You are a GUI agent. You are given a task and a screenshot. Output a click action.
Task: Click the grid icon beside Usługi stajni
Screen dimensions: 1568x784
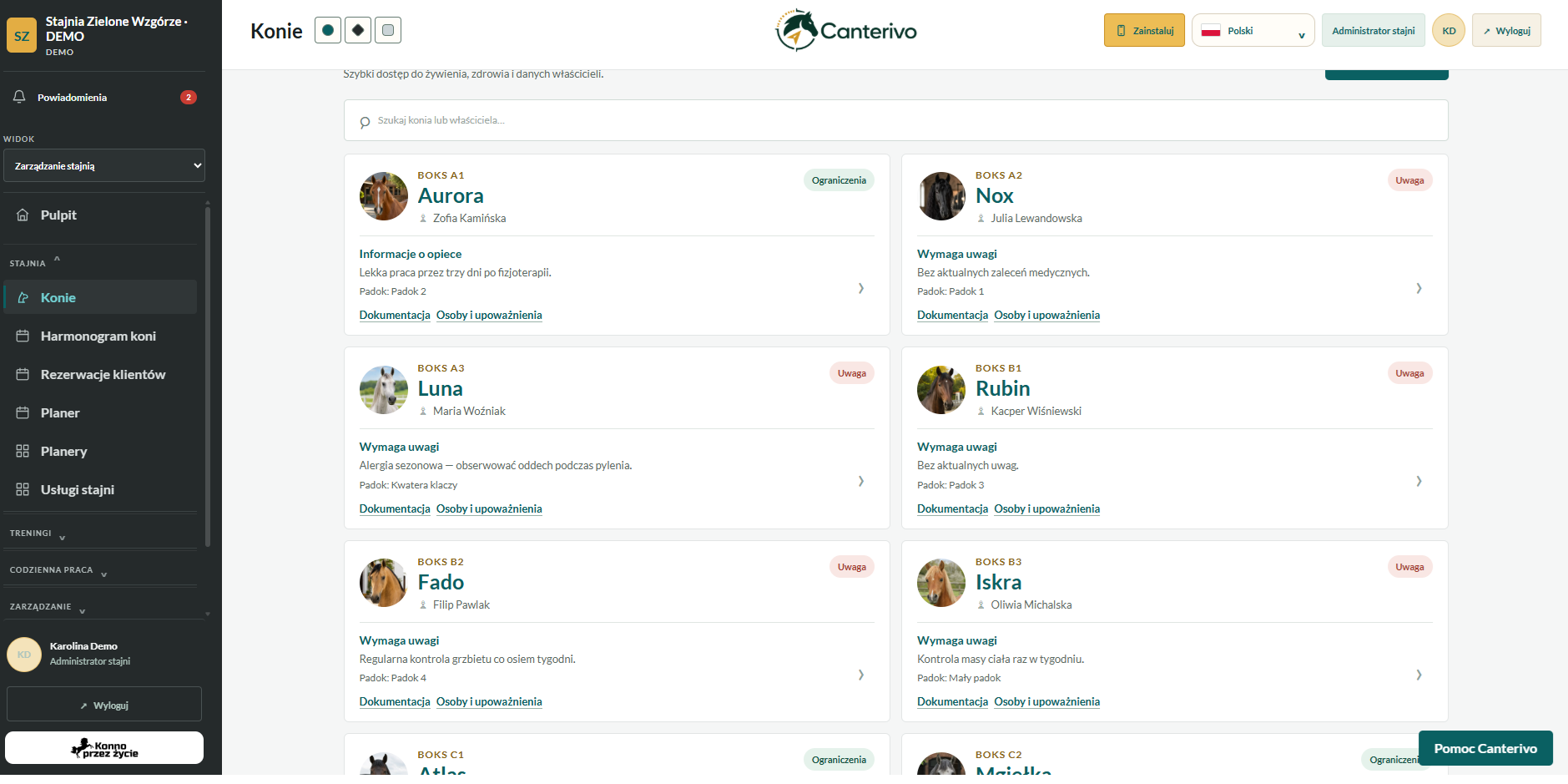point(23,489)
